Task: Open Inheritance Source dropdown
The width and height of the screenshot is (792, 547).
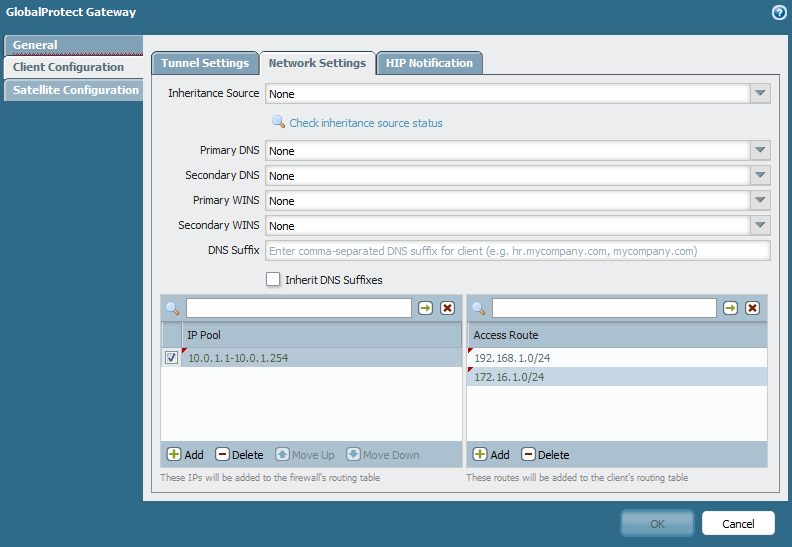Action: tap(760, 93)
